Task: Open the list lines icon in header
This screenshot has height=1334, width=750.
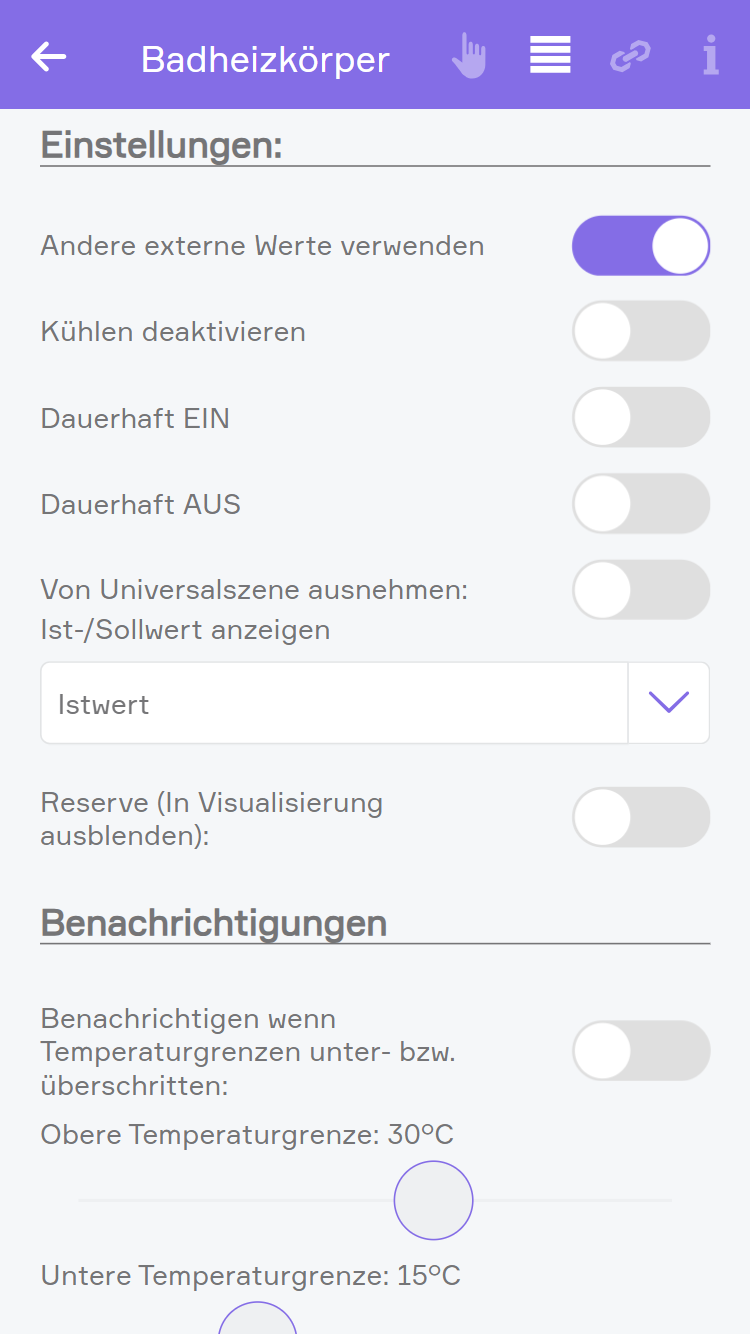Action: click(x=550, y=55)
